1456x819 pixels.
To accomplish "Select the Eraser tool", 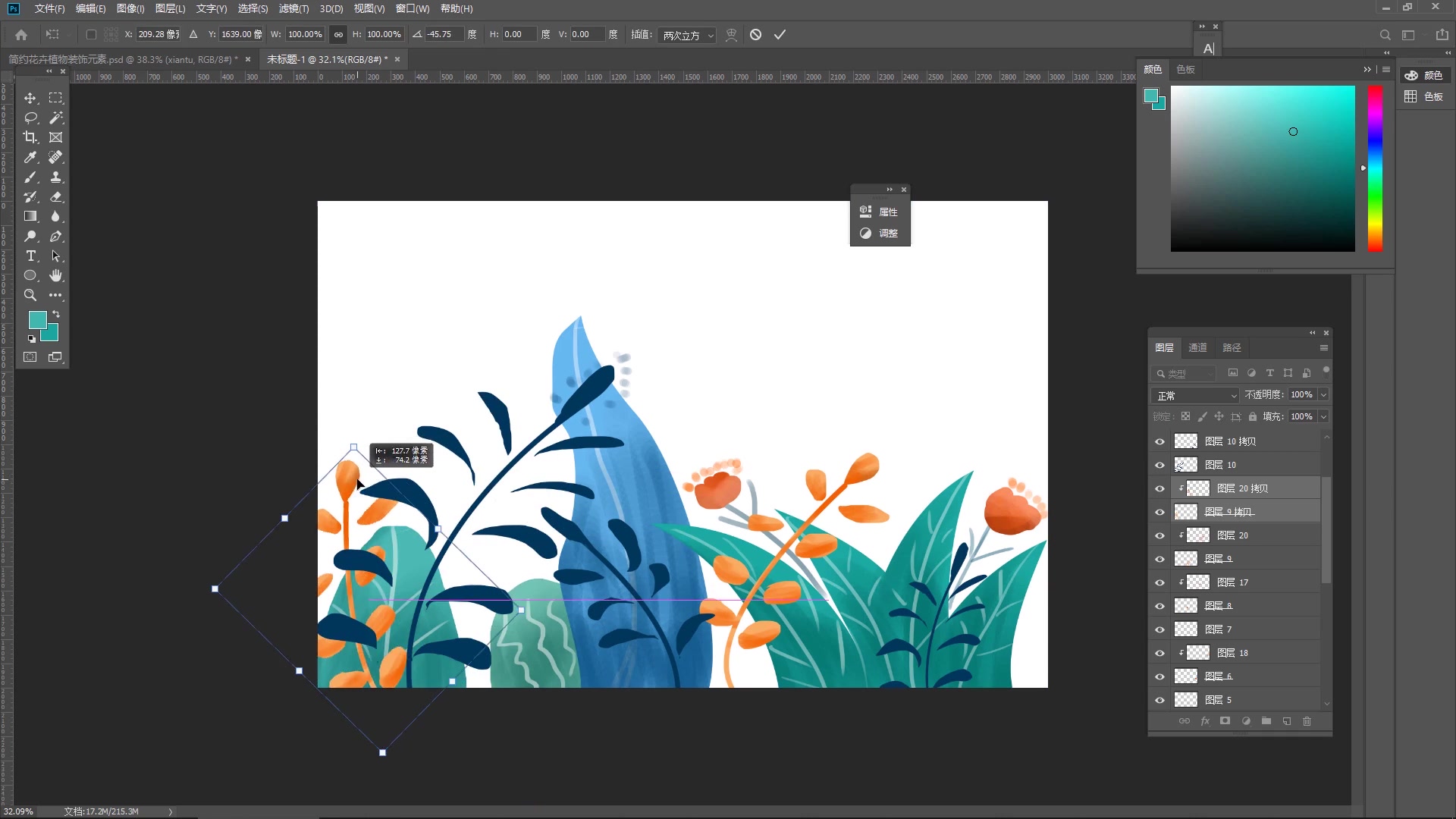I will (x=55, y=196).
